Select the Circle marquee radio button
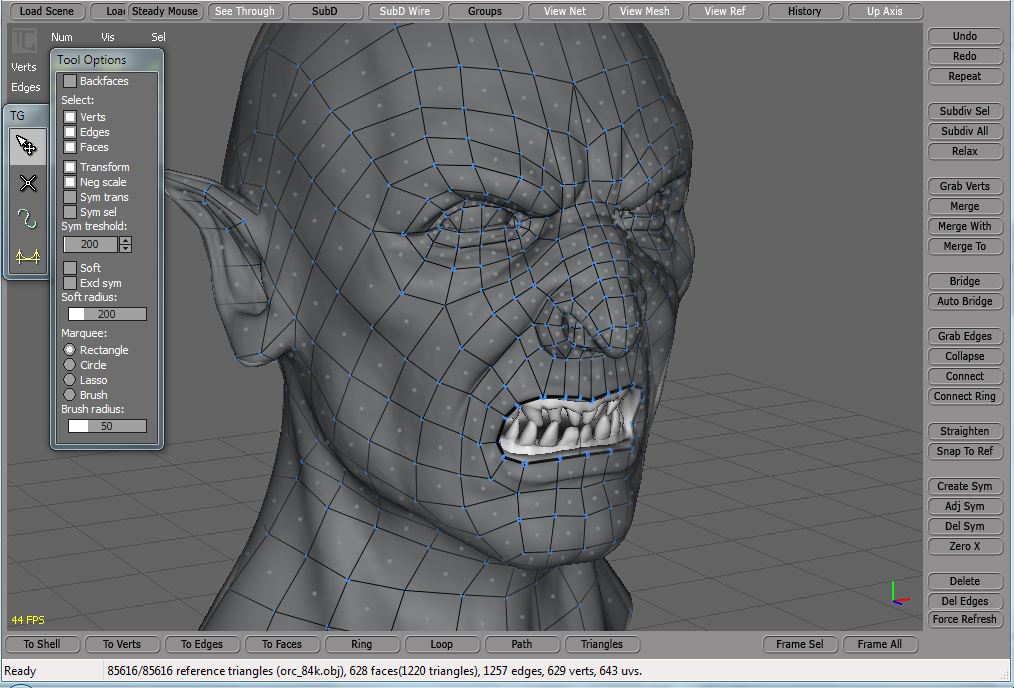This screenshot has width=1014, height=688. (x=70, y=365)
